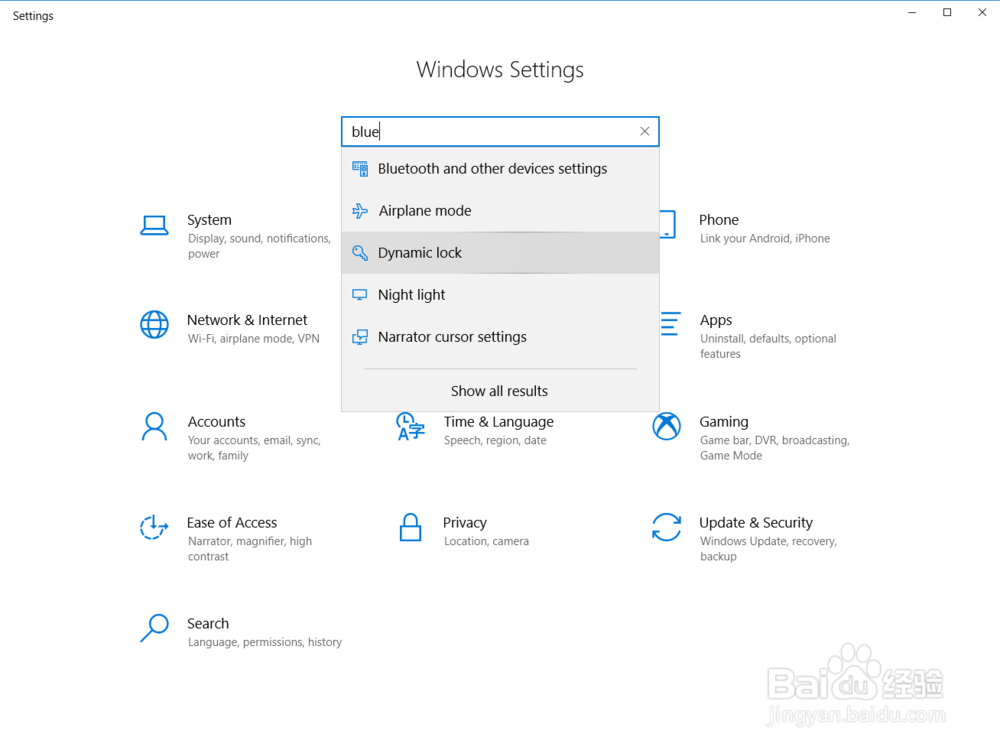Open the Gaming settings category
This screenshot has width=1000, height=750.
751,438
